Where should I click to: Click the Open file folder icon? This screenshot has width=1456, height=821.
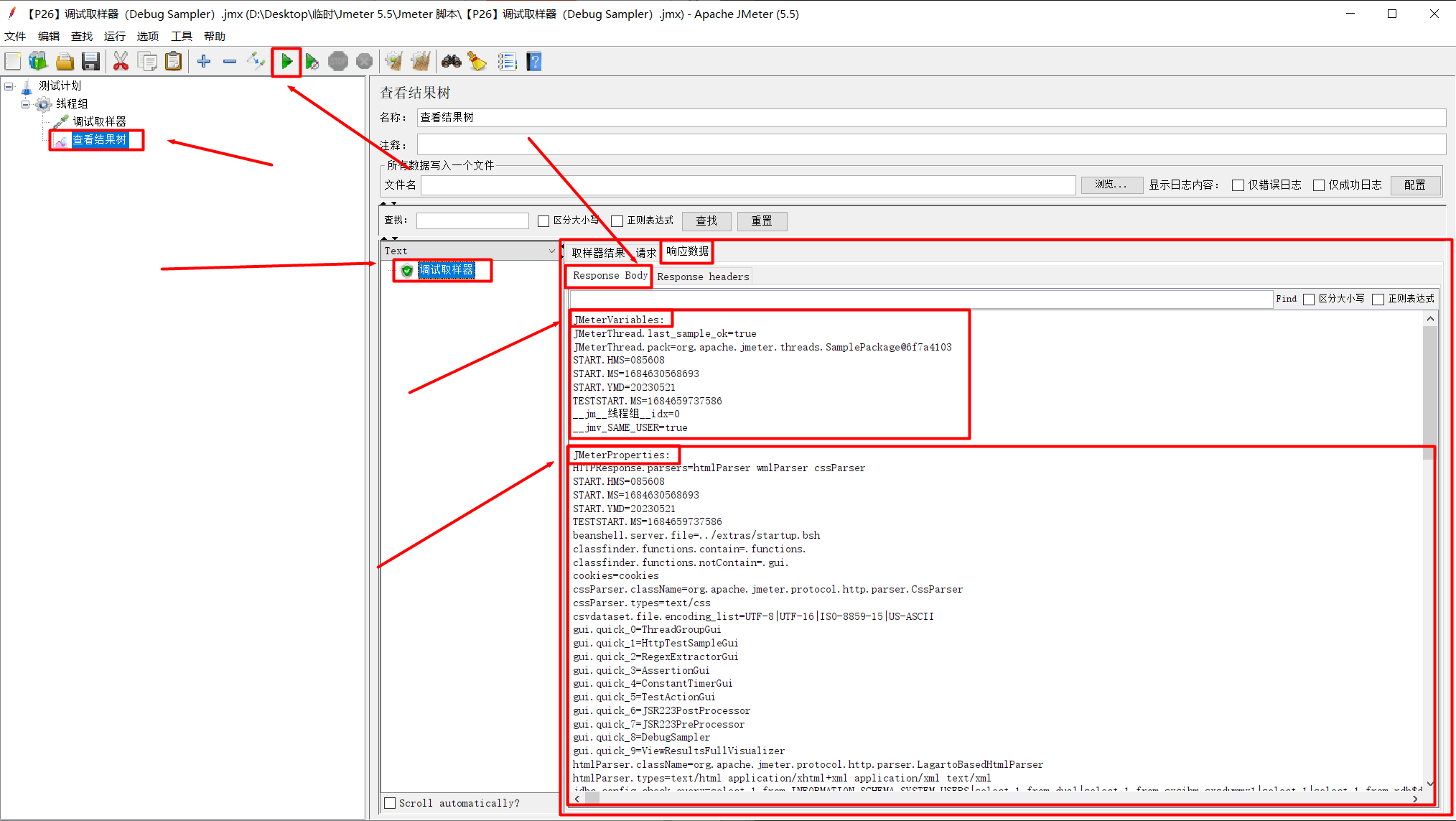click(x=65, y=62)
